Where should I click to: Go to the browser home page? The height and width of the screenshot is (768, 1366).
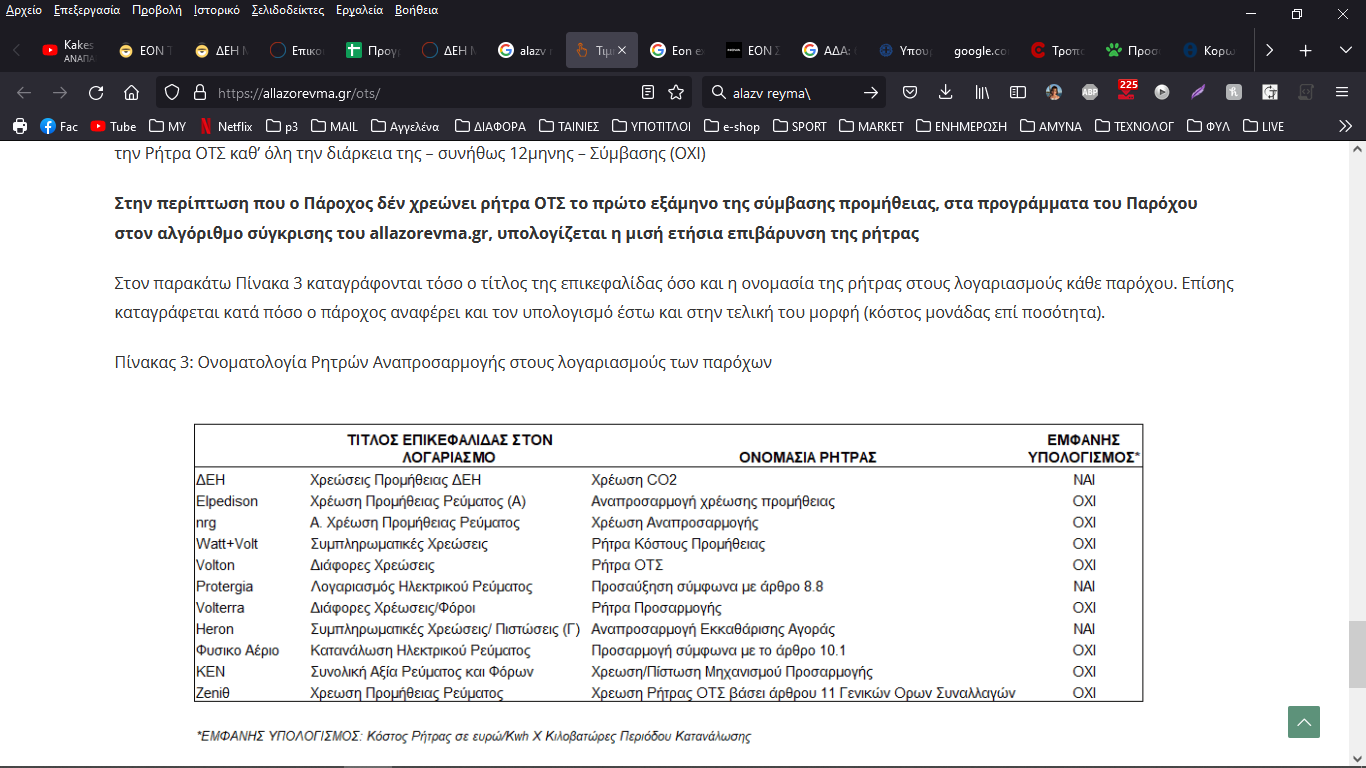coord(131,92)
